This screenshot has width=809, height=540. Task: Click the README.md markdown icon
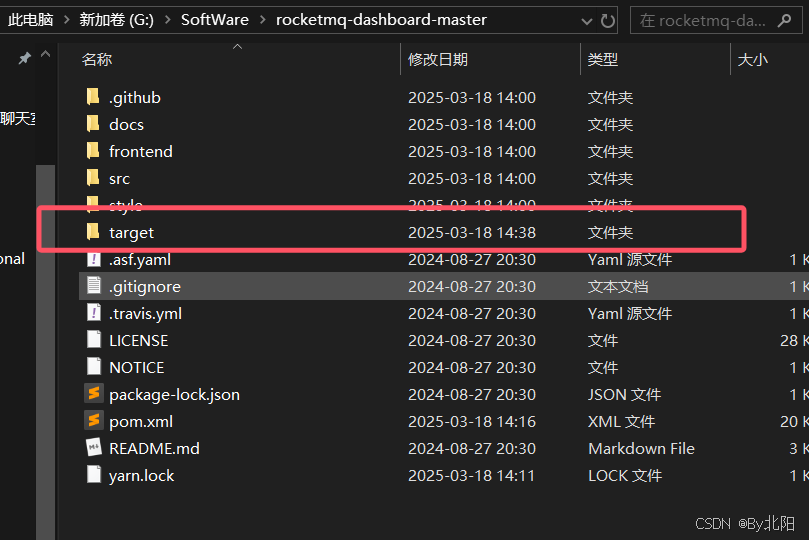pyautogui.click(x=94, y=448)
